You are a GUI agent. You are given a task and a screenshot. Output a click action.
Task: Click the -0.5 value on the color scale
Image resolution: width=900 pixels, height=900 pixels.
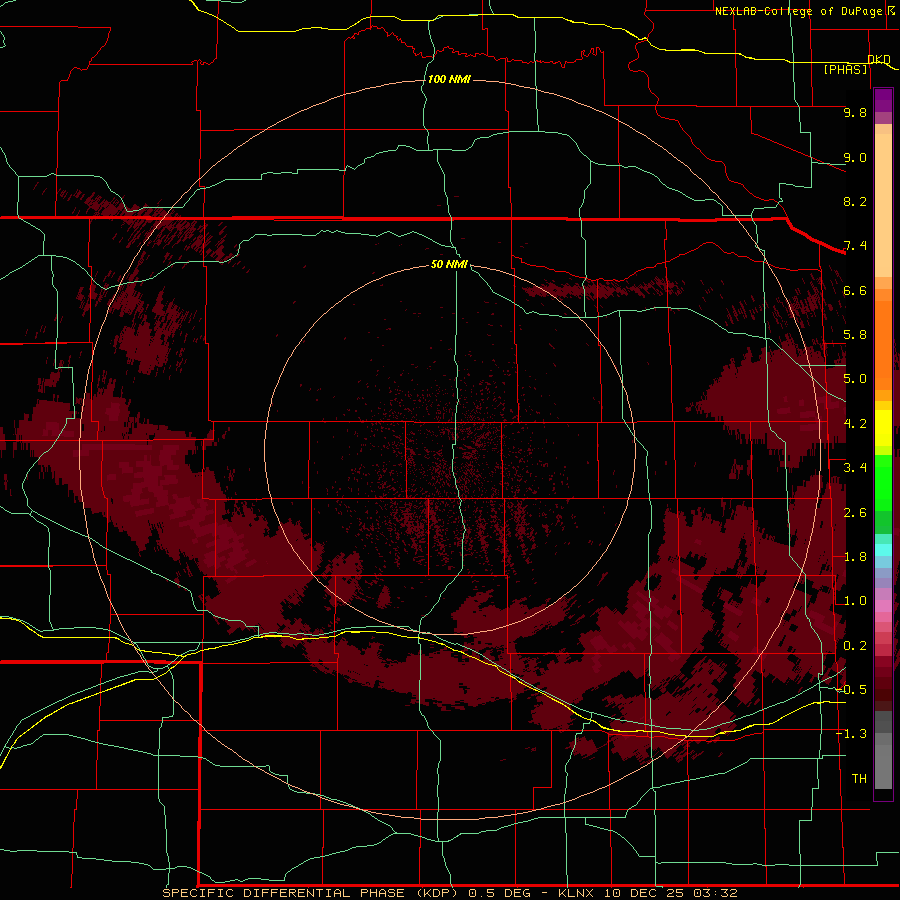(x=851, y=690)
